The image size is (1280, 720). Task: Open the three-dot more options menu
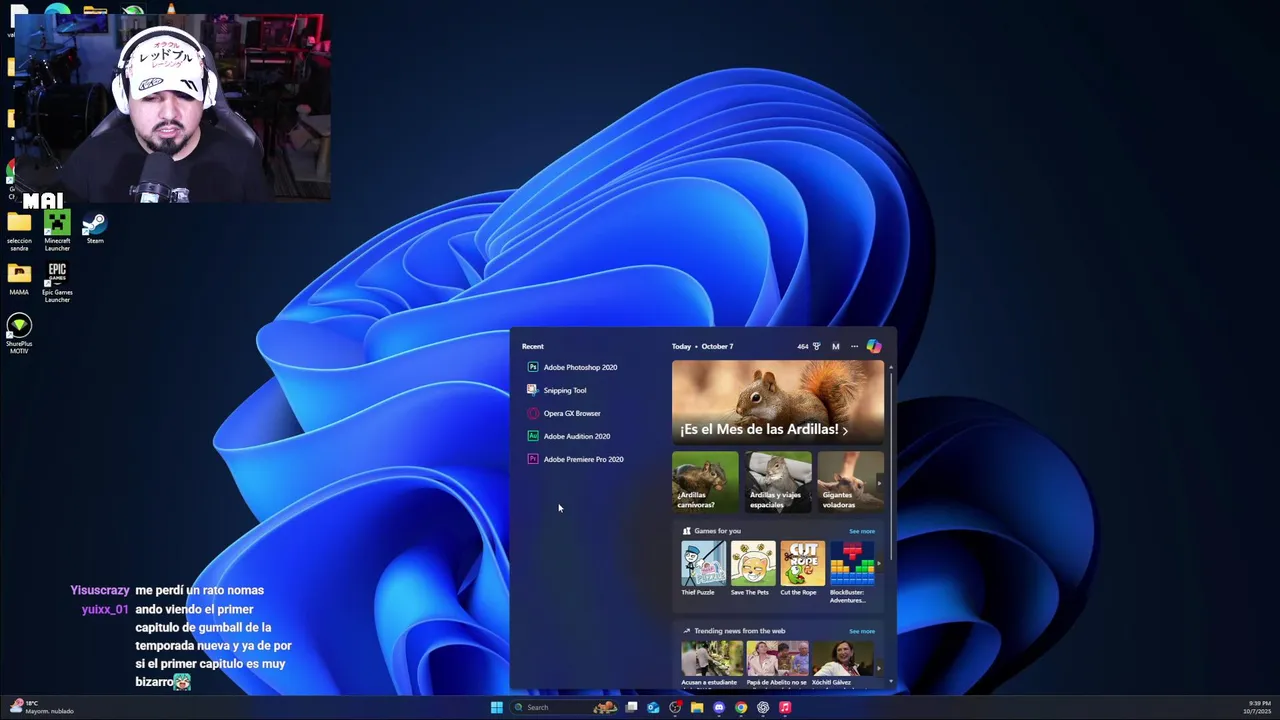tap(854, 346)
